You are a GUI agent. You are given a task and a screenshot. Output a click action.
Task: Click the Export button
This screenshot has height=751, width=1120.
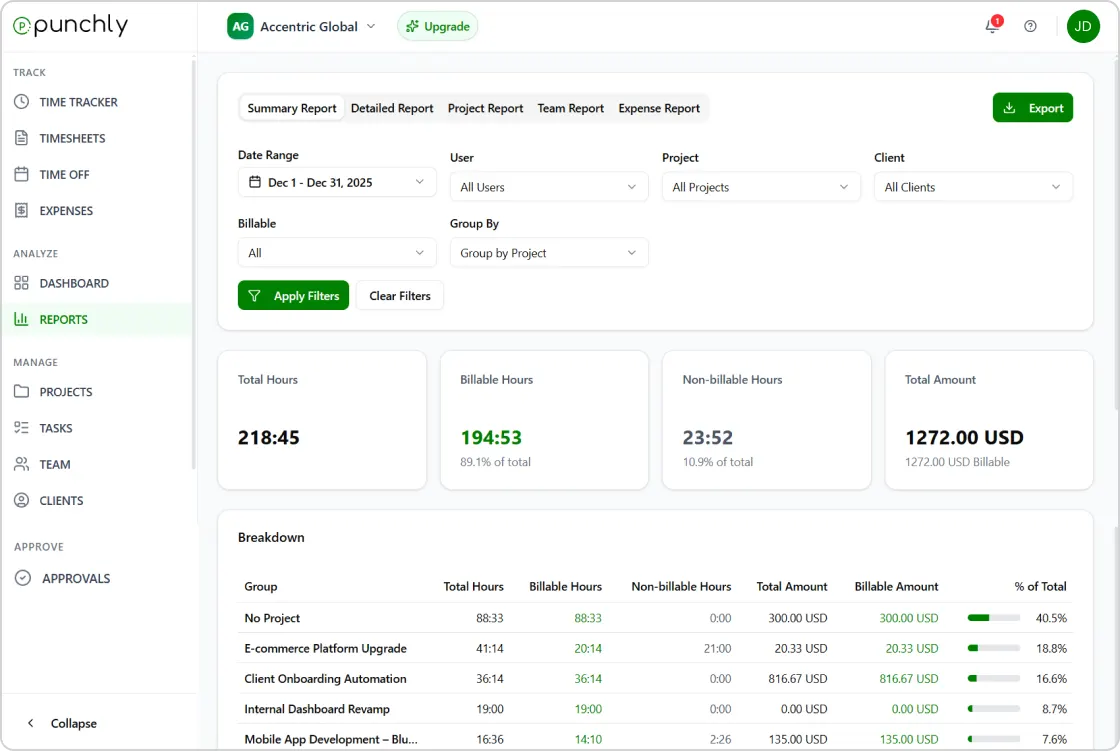[1032, 108]
